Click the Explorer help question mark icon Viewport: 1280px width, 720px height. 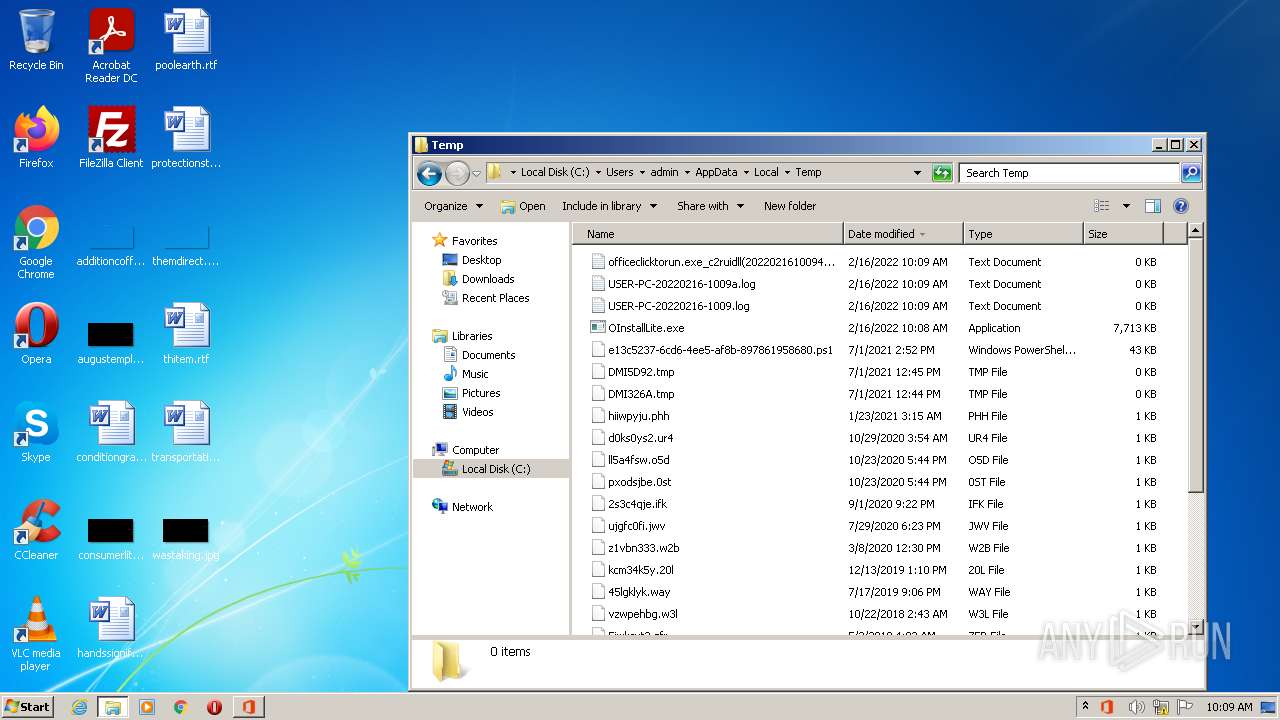[x=1181, y=206]
